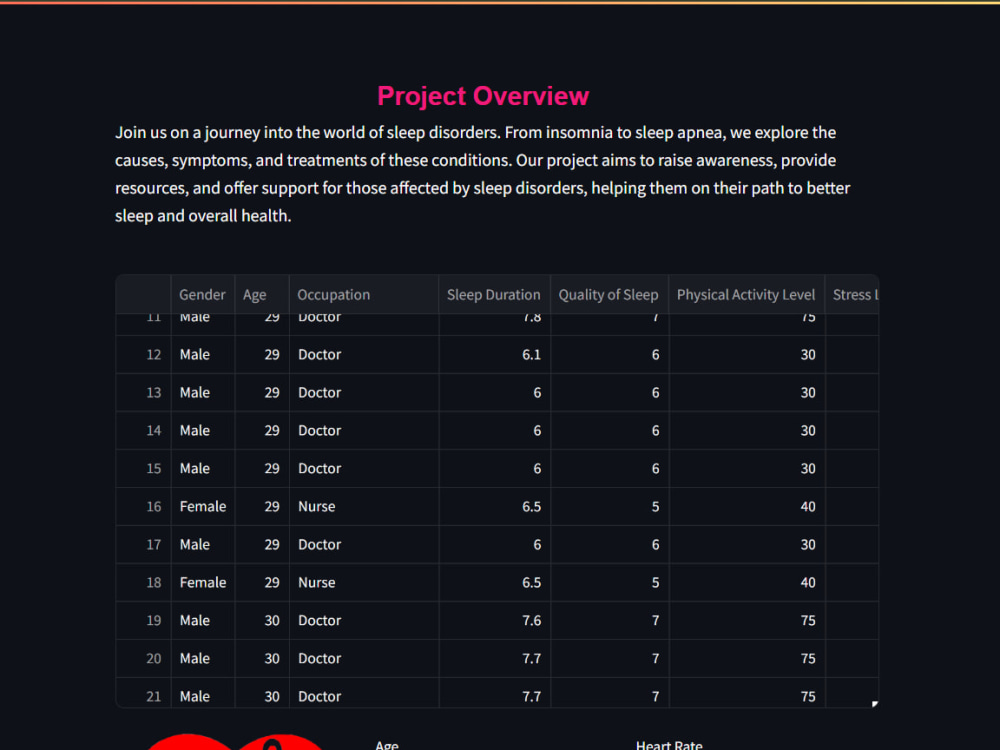Click Nurse occupation cell in row 18
The image size is (1000, 750).
pyautogui.click(x=364, y=582)
